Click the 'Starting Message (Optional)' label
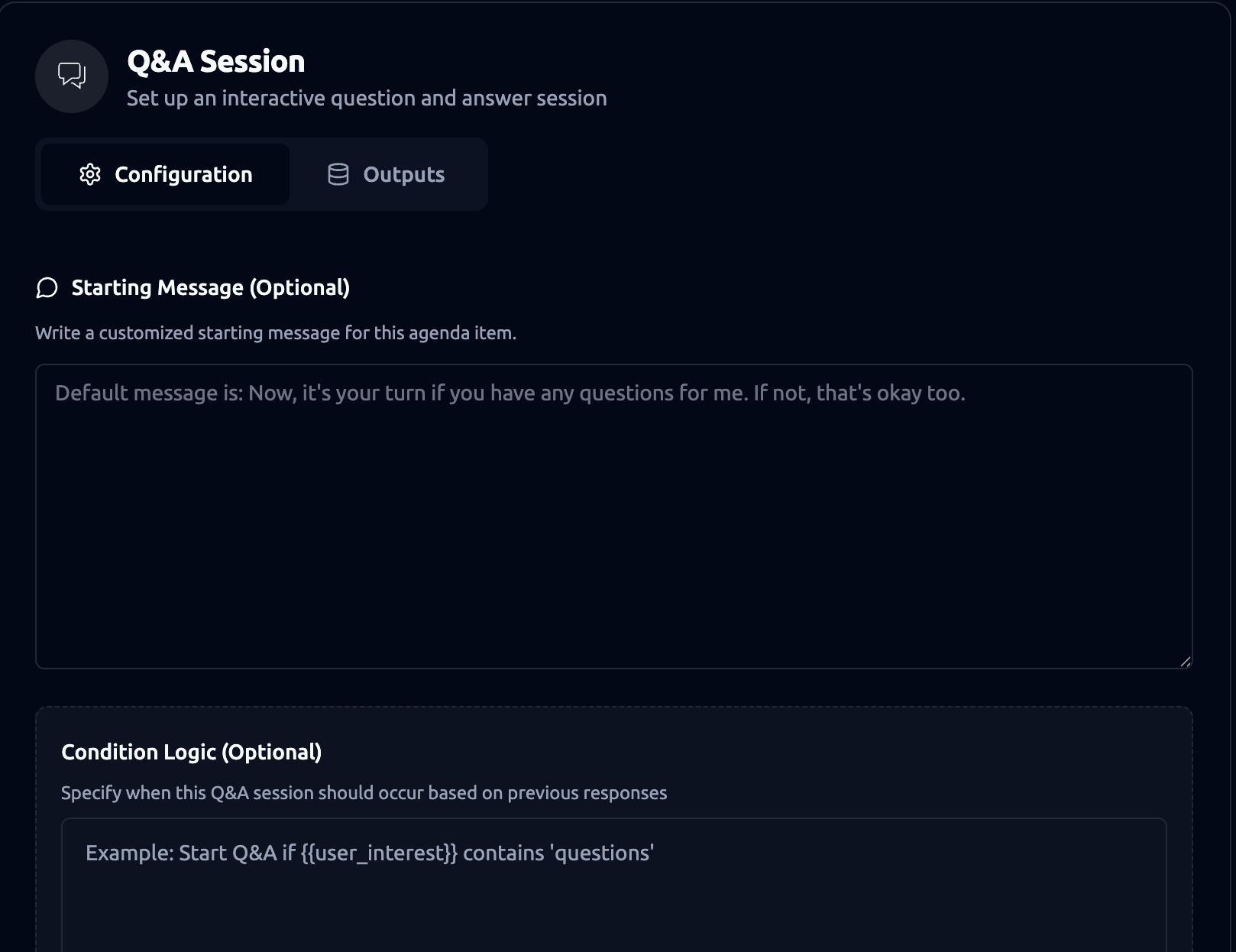Viewport: 1236px width, 952px height. click(211, 288)
